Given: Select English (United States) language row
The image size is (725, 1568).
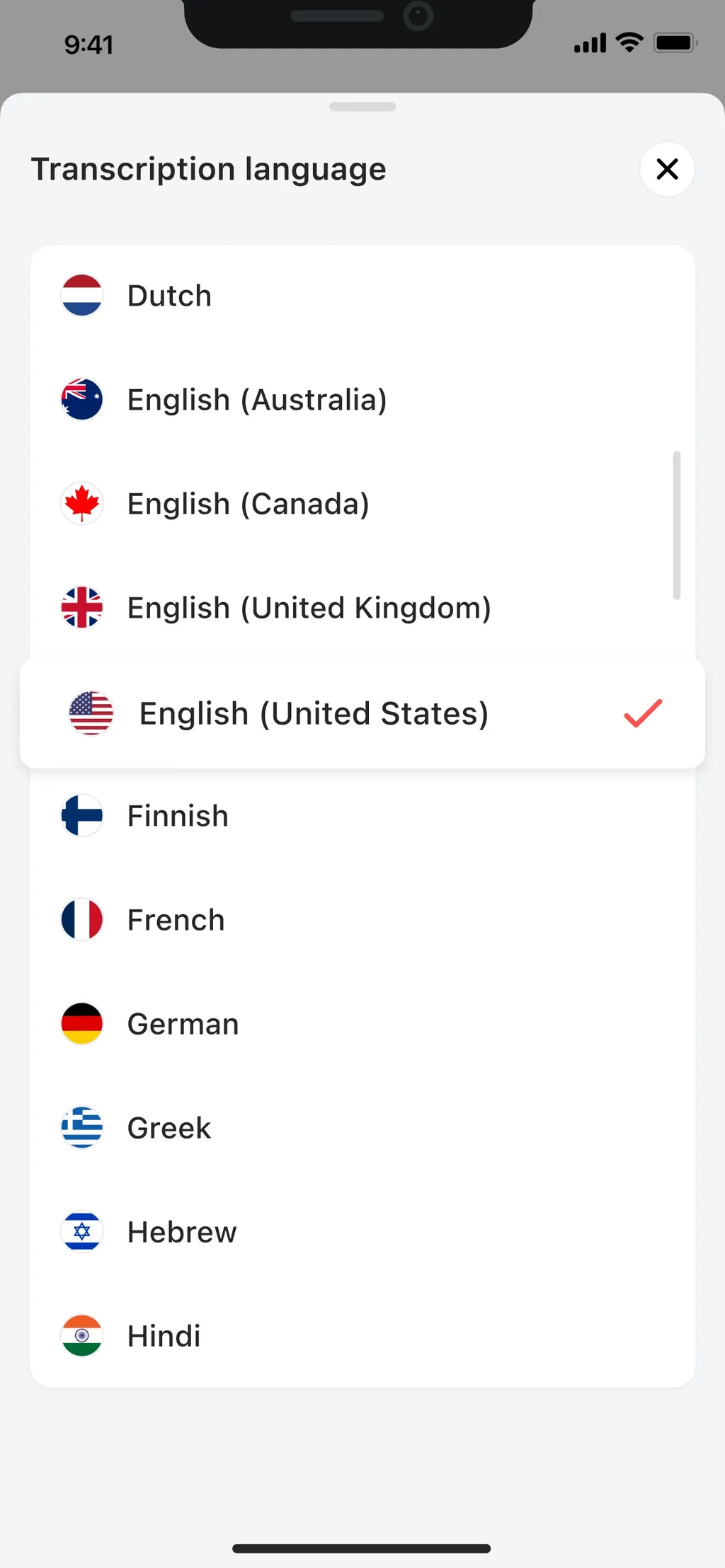Looking at the screenshot, I should point(362,713).
